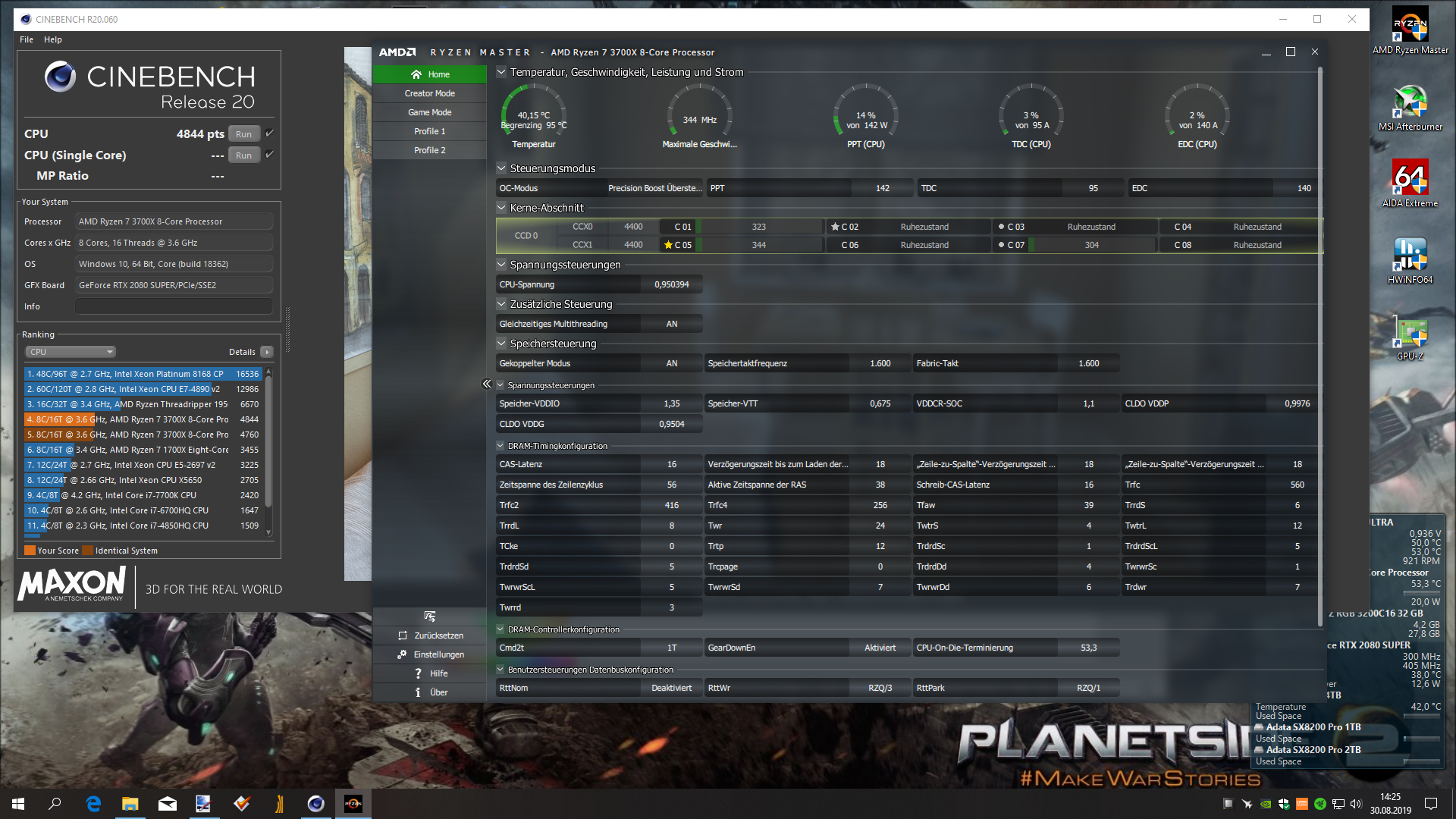Collapse the DRAM-Timingkonfiguration section
The width and height of the screenshot is (1456, 819).
click(500, 446)
